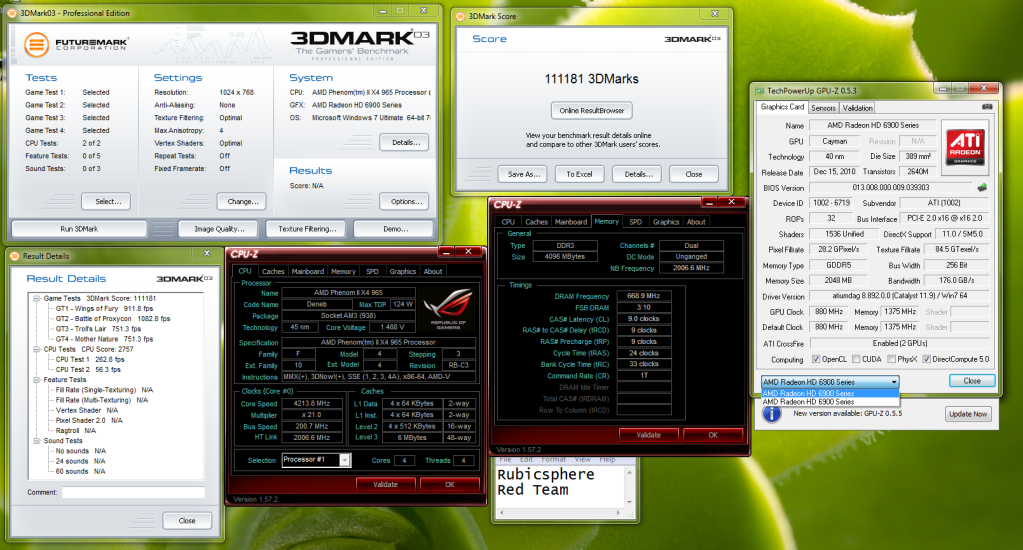The image size is (1023, 550).
Task: Click the Texture Filtering... button
Action: point(307,229)
